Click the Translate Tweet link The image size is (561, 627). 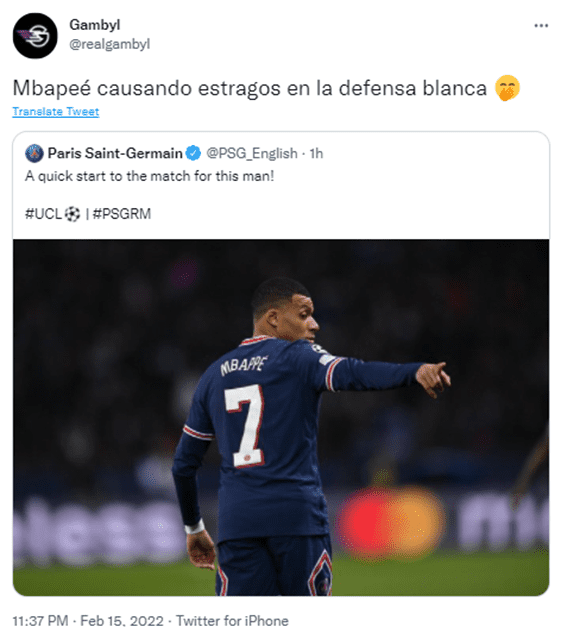coord(56,111)
